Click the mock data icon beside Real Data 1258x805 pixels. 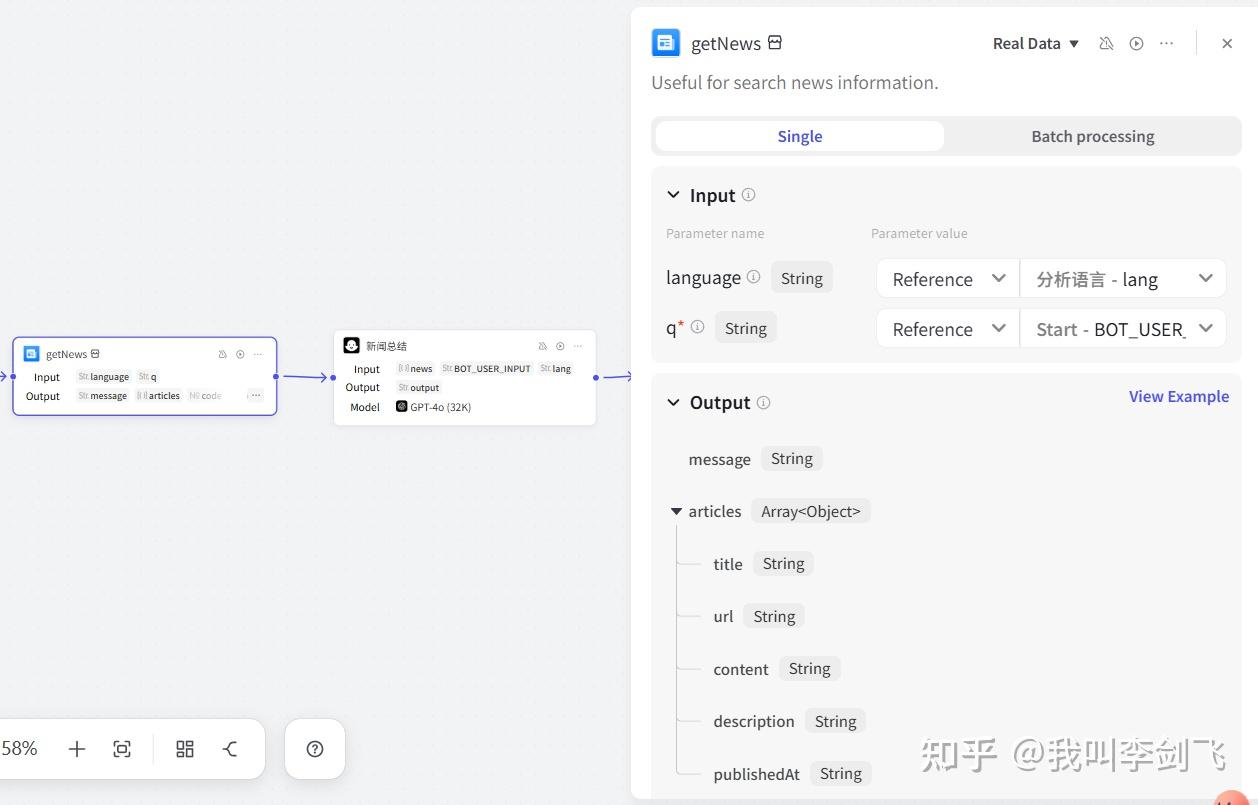[1106, 44]
